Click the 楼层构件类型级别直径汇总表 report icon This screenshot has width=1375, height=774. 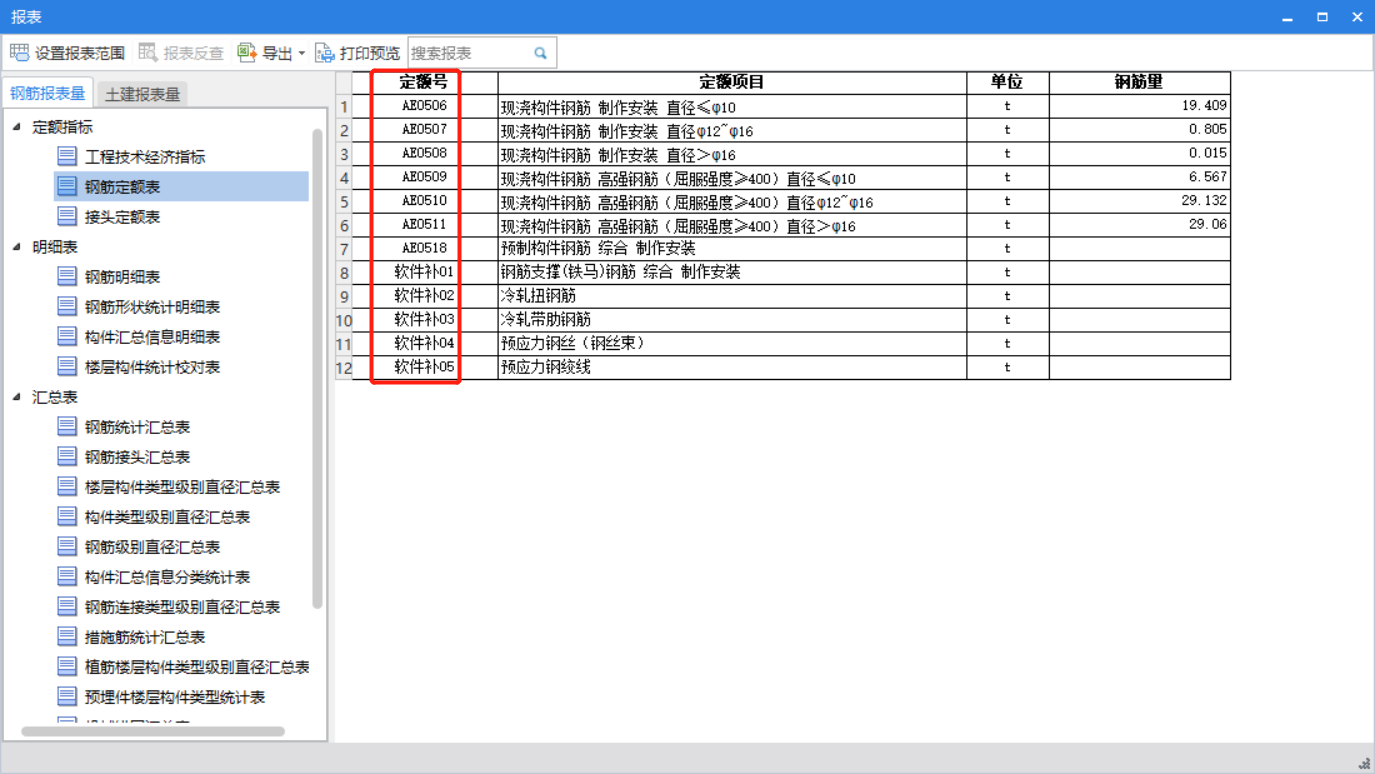click(x=67, y=486)
